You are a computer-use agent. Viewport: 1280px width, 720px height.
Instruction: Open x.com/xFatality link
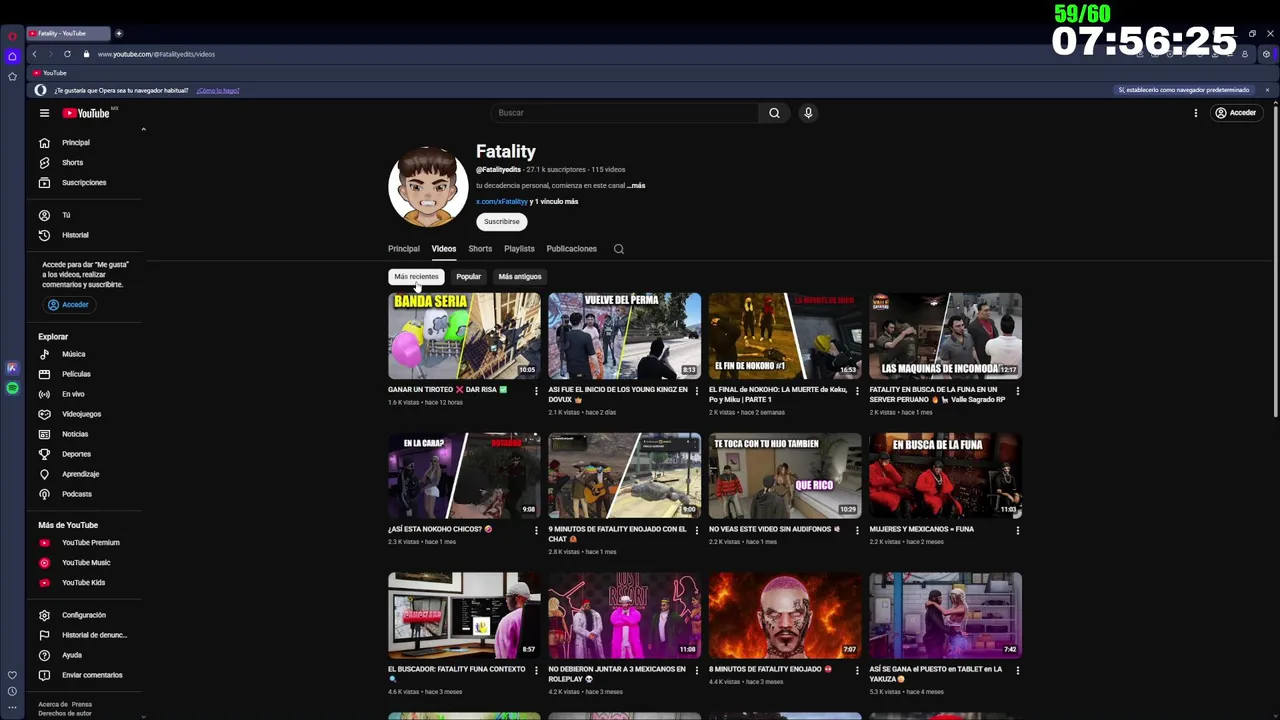501,202
